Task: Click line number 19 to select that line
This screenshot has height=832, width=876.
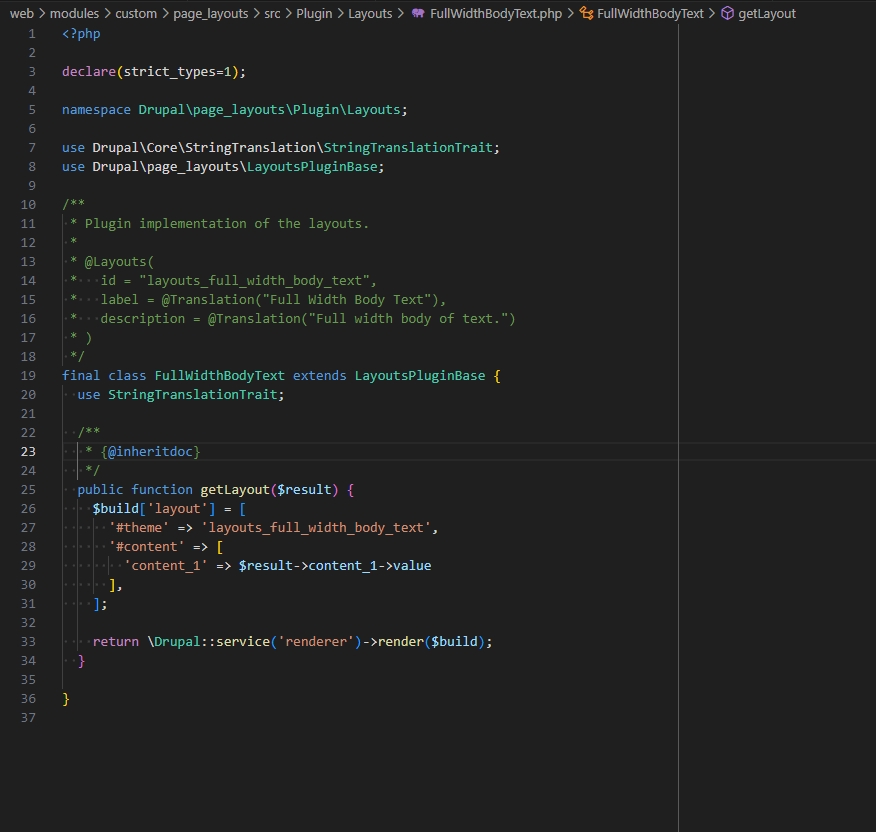Action: (28, 375)
